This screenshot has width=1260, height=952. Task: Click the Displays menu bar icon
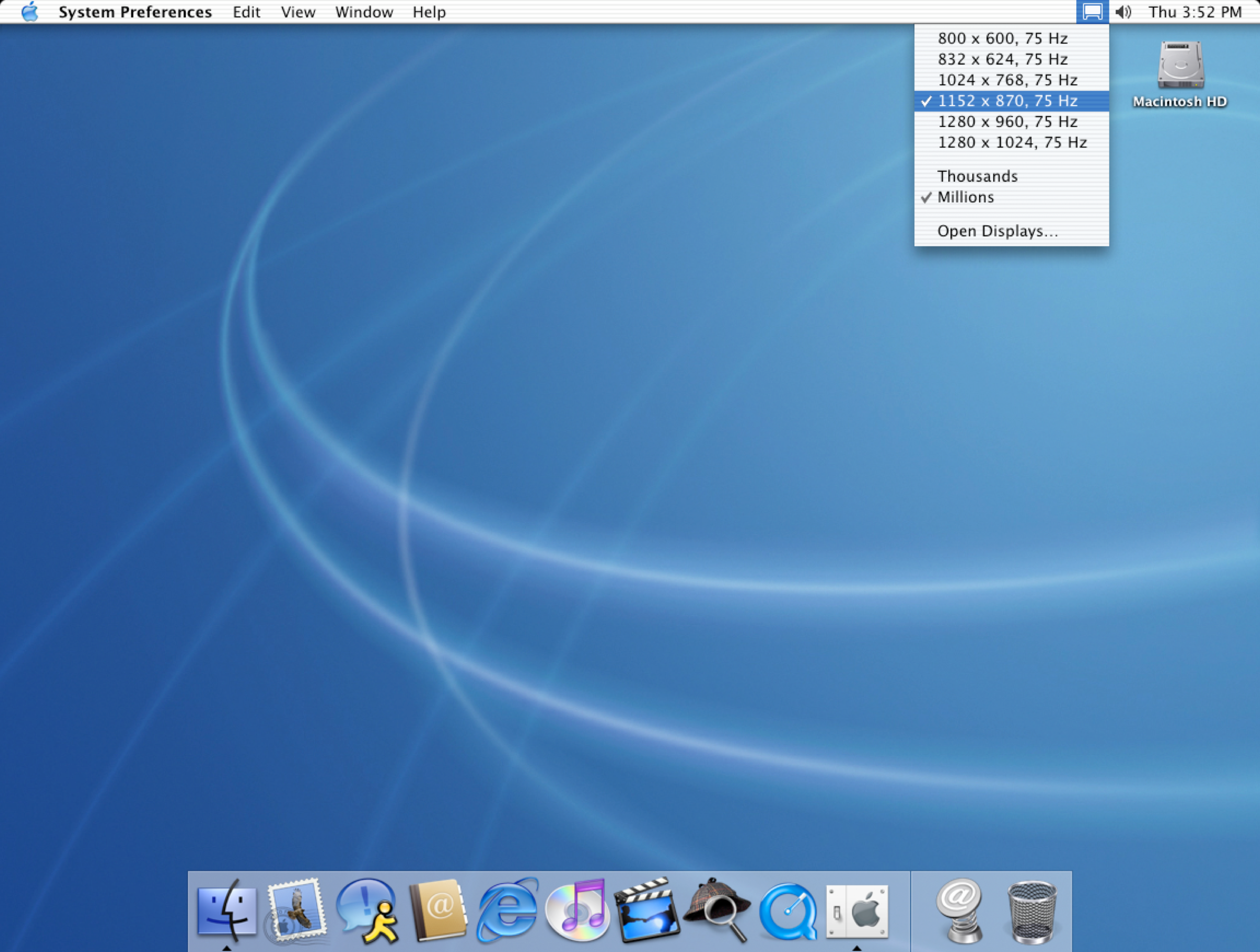click(x=1092, y=11)
